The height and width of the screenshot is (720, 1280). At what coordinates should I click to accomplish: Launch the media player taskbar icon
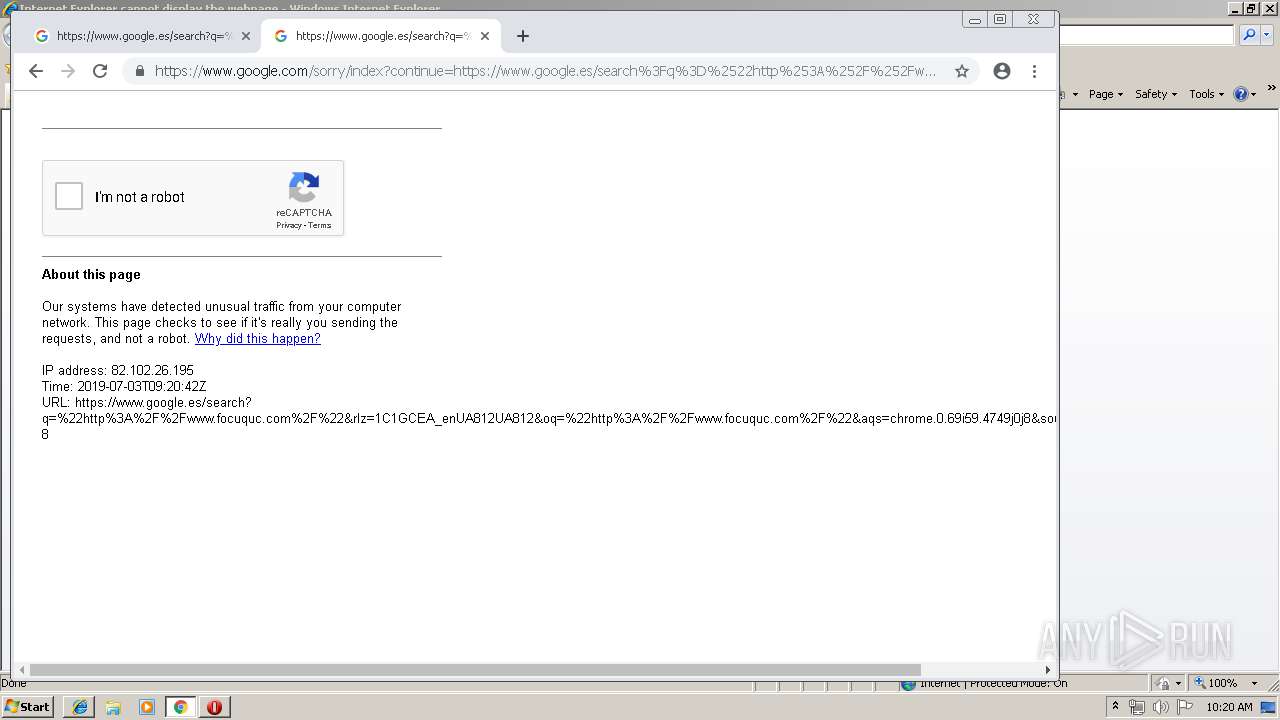[147, 707]
